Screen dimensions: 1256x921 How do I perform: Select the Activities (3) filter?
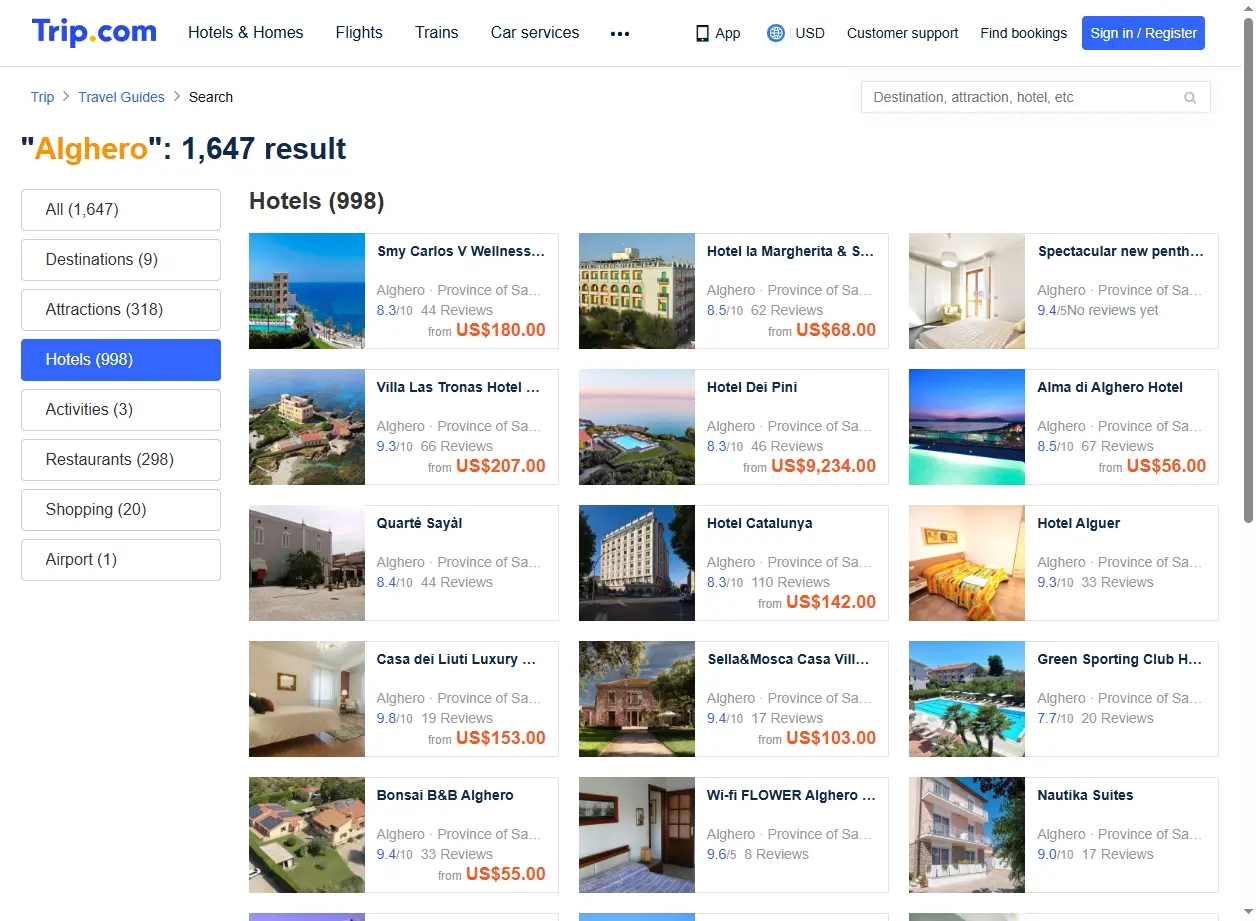(121, 410)
